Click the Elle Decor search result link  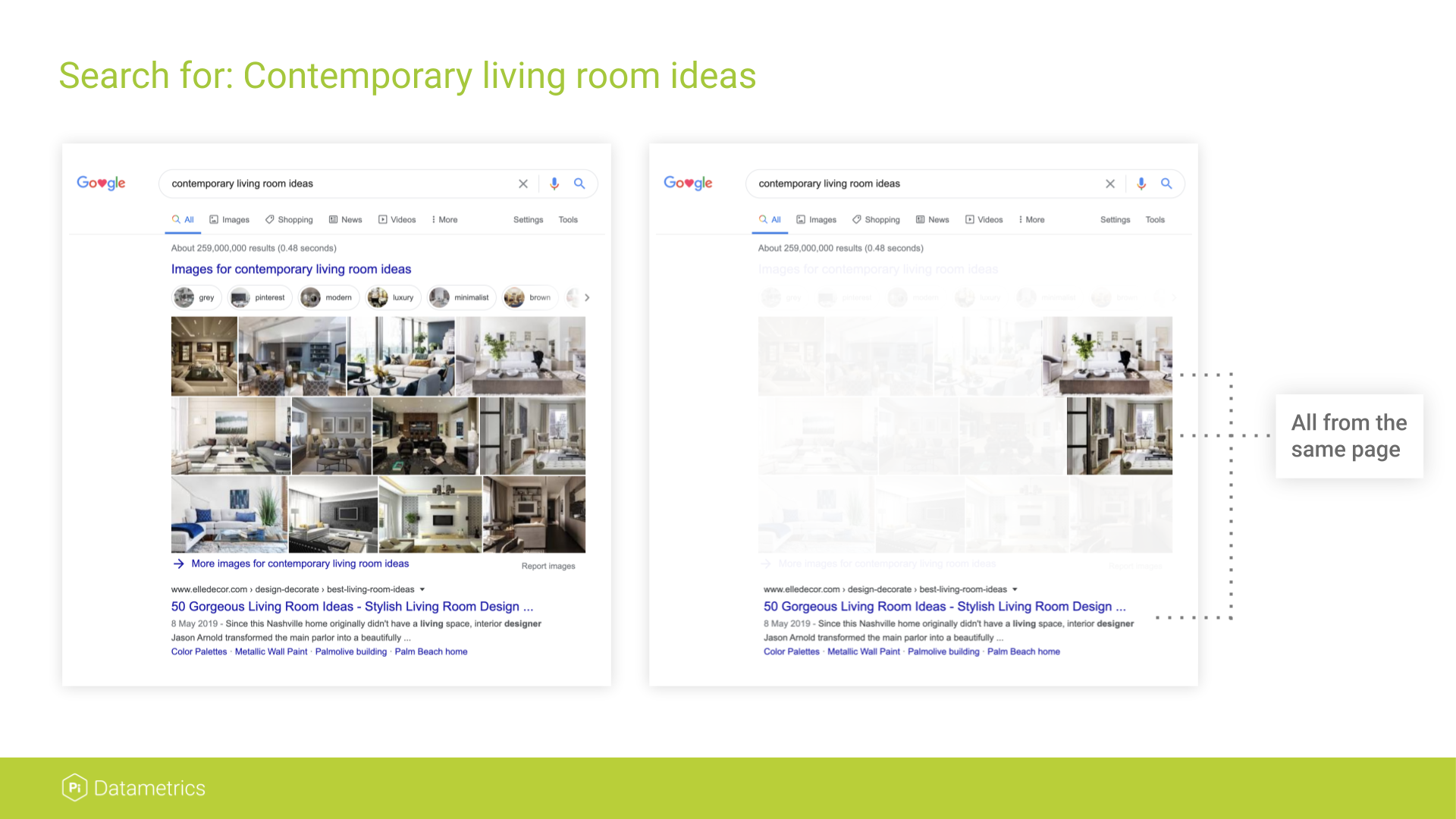[x=350, y=607]
